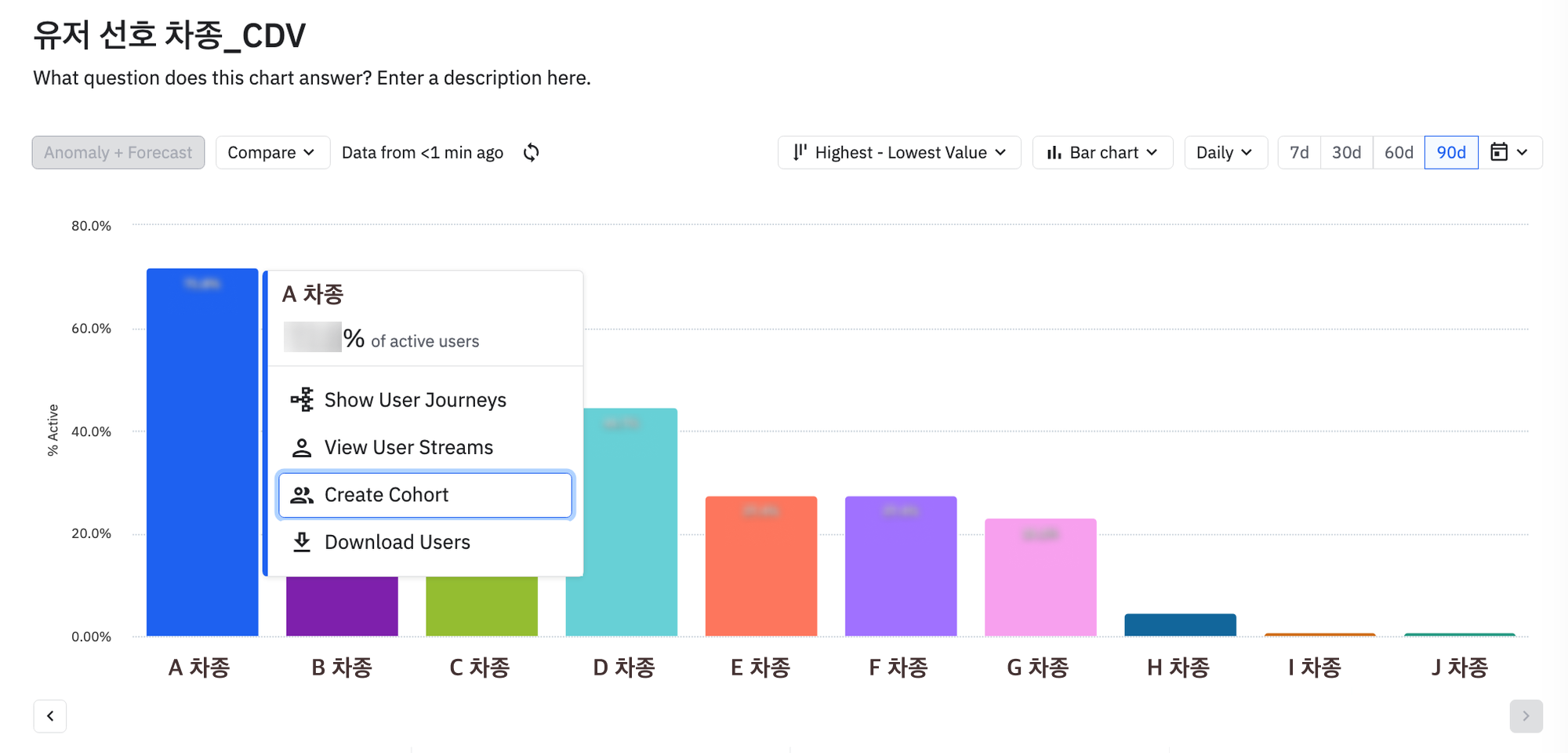The width and height of the screenshot is (1568, 753).
Task: Click the refresh data icon
Action: pos(532,152)
